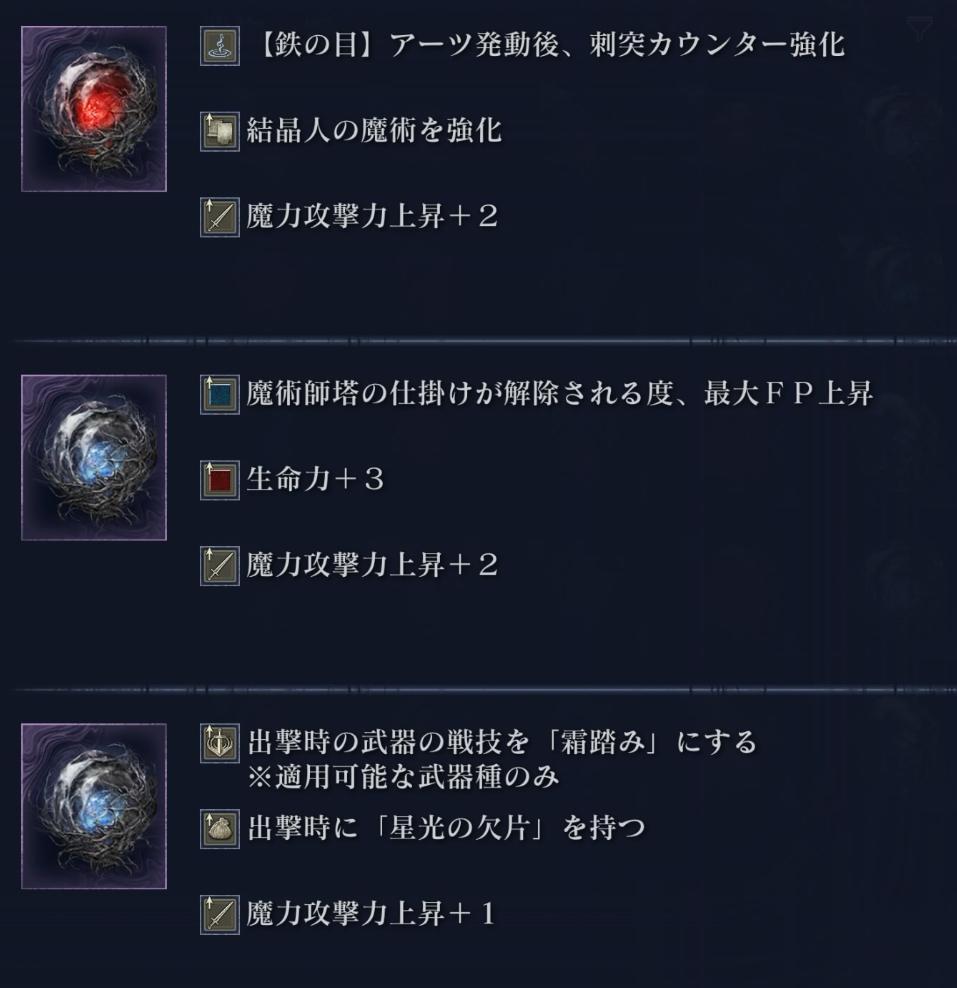Screen dimensions: 957x988
Task: Click the 出撃時に「星光の欠片」を持つ text
Action: tap(446, 828)
